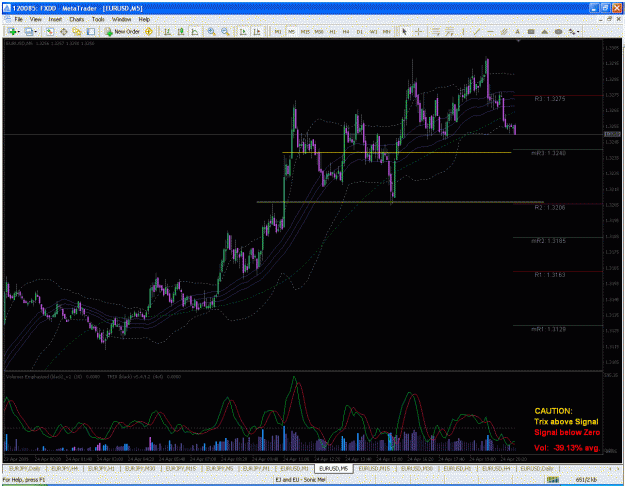Expand the Profiles dropdown arrow
625x486 pixels.
pyautogui.click(x=36, y=31)
